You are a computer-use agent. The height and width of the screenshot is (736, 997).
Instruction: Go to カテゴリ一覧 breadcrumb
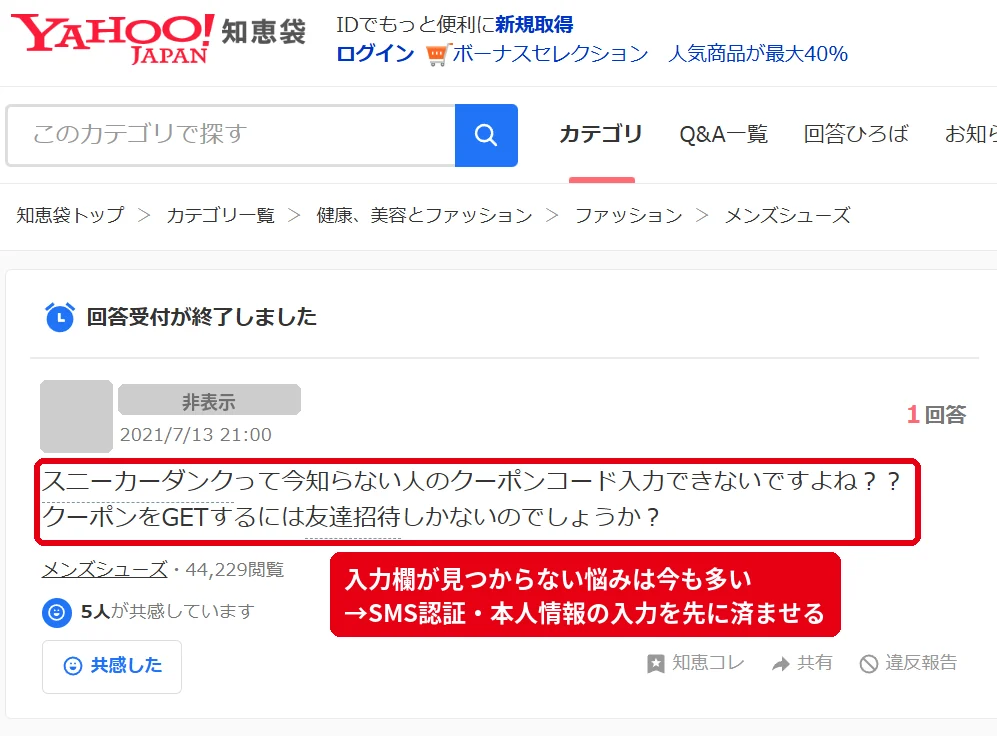221,215
